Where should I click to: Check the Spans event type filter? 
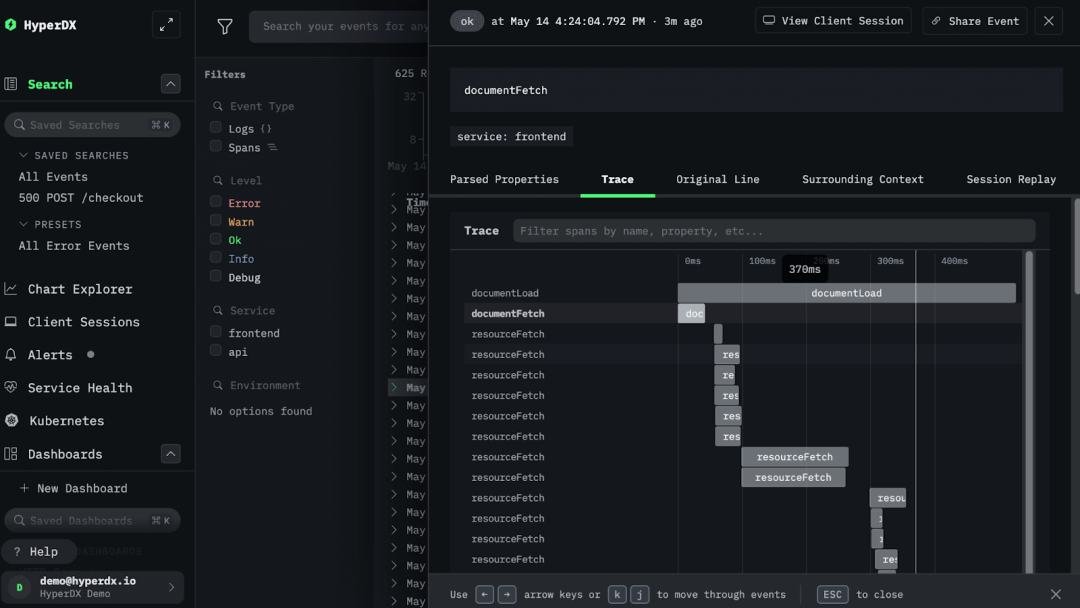tap(216, 147)
